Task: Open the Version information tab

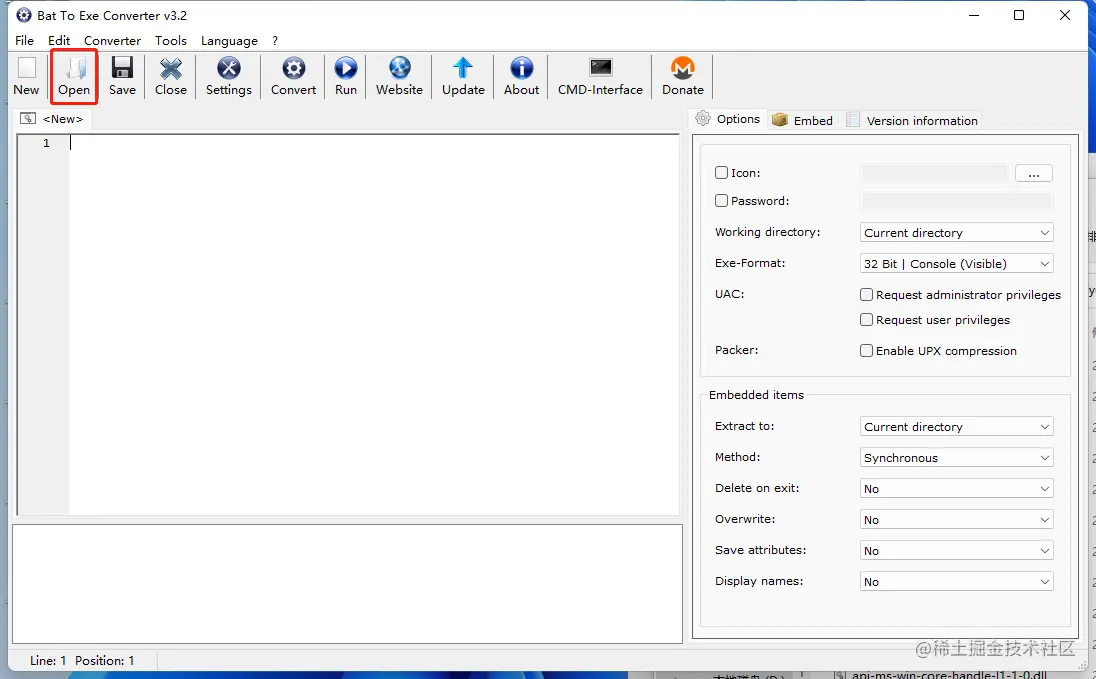Action: pos(911,120)
